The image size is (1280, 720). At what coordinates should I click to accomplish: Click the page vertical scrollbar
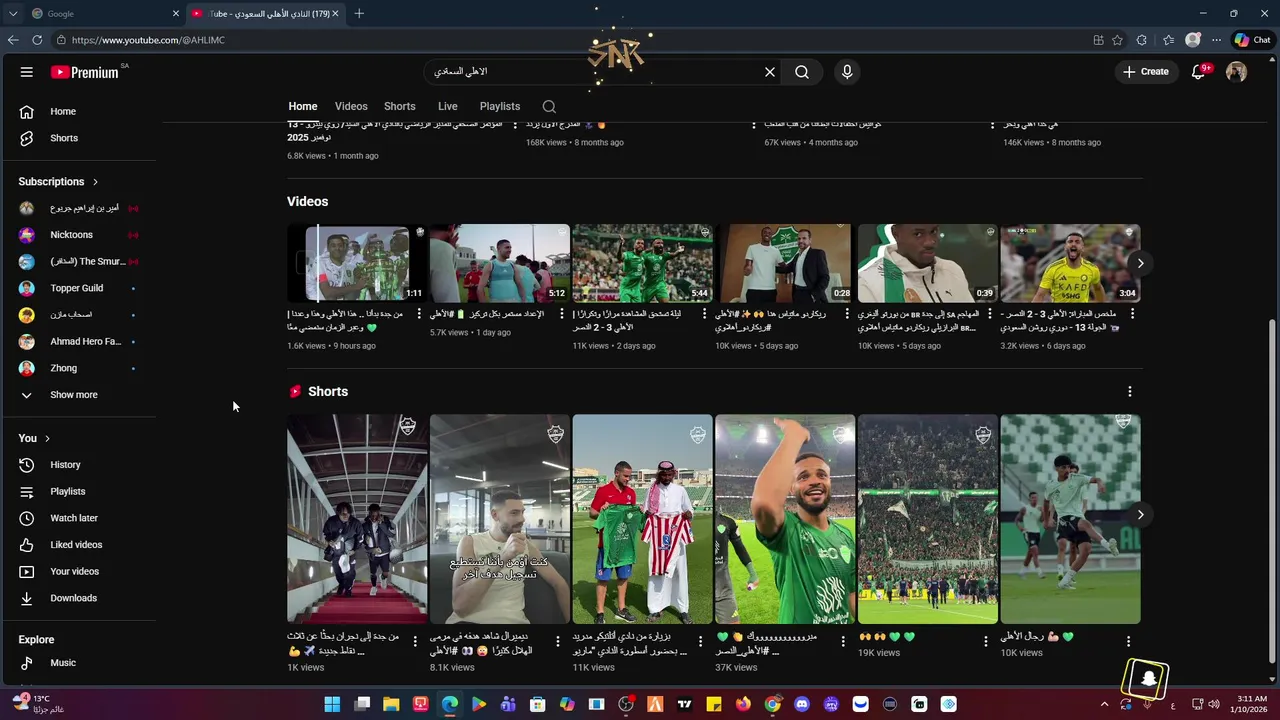(x=1272, y=490)
